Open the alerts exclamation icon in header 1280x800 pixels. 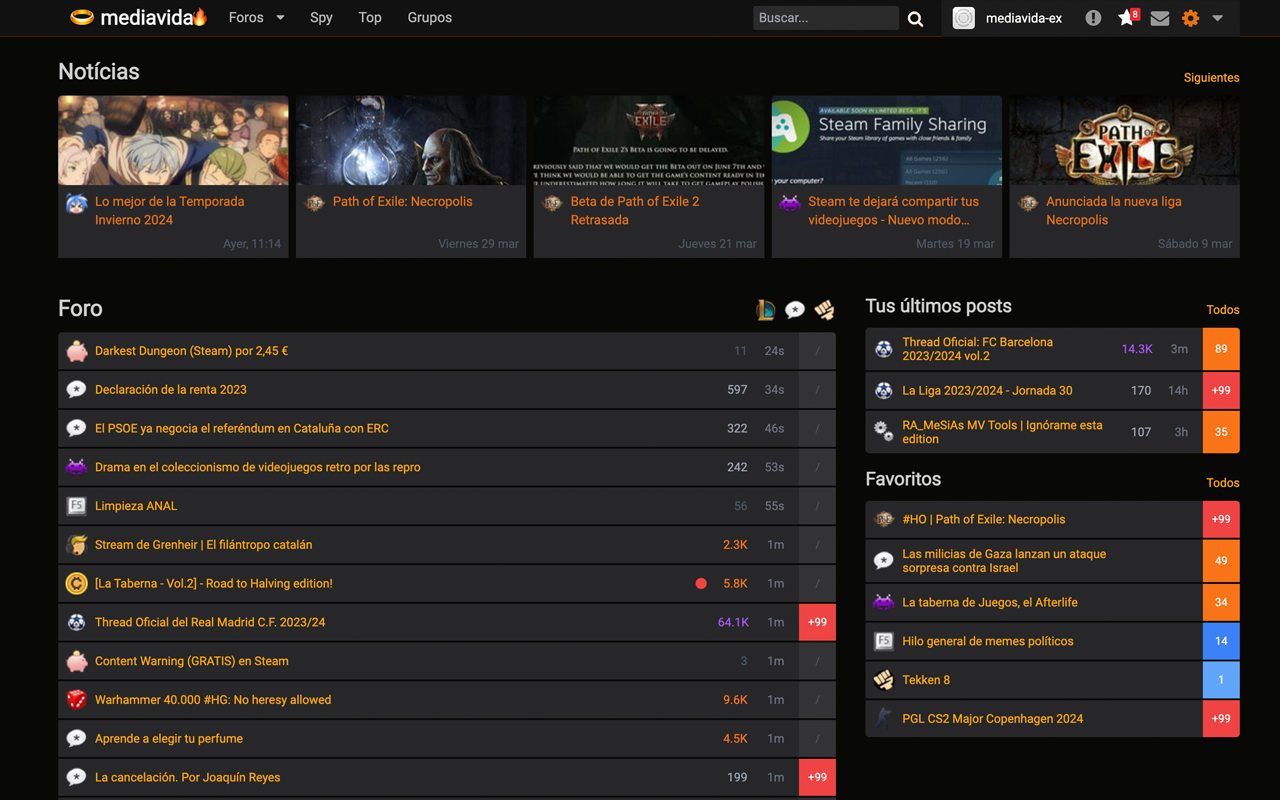[x=1093, y=18]
